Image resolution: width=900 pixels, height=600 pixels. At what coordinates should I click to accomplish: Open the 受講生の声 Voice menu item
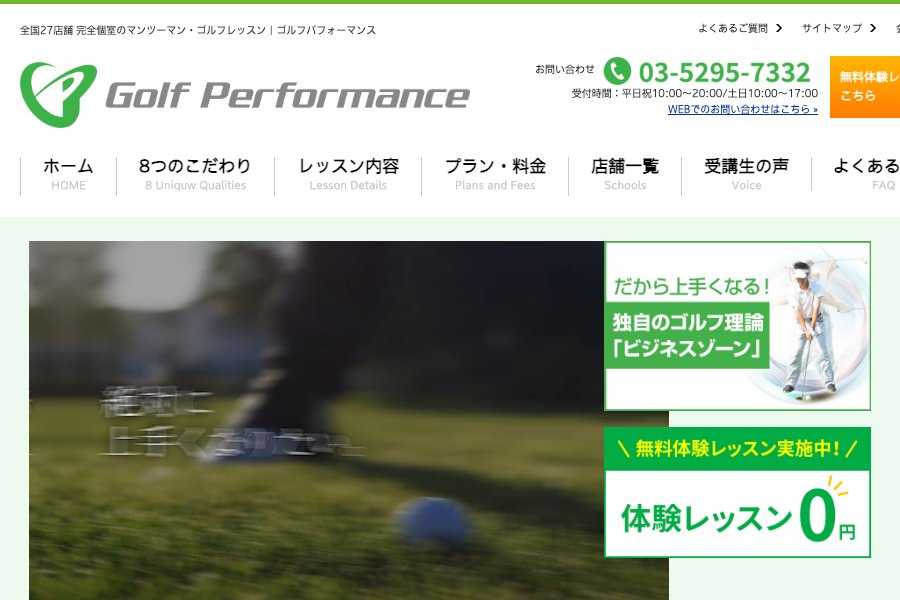[746, 175]
